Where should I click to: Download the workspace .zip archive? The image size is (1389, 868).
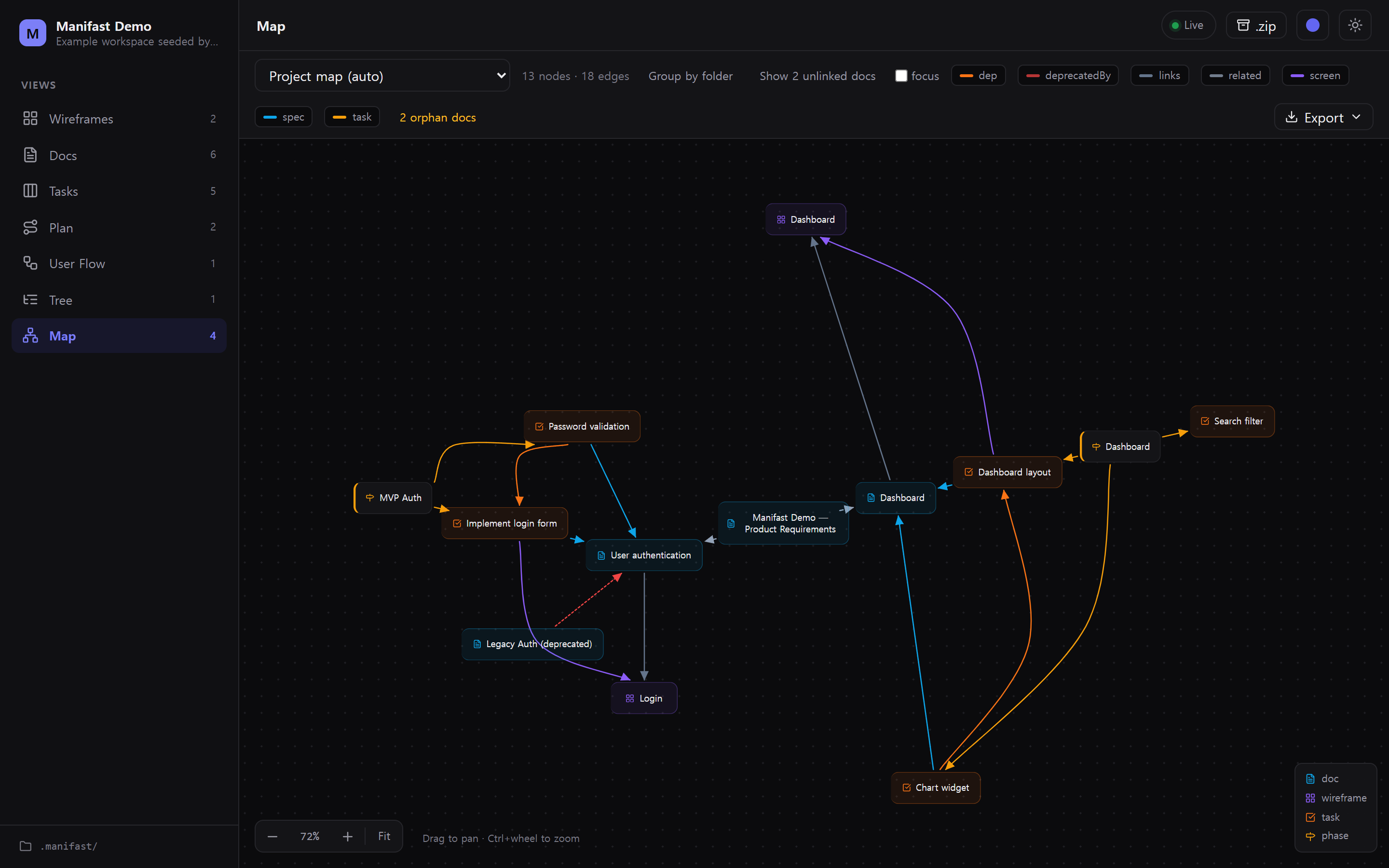click(1256, 25)
